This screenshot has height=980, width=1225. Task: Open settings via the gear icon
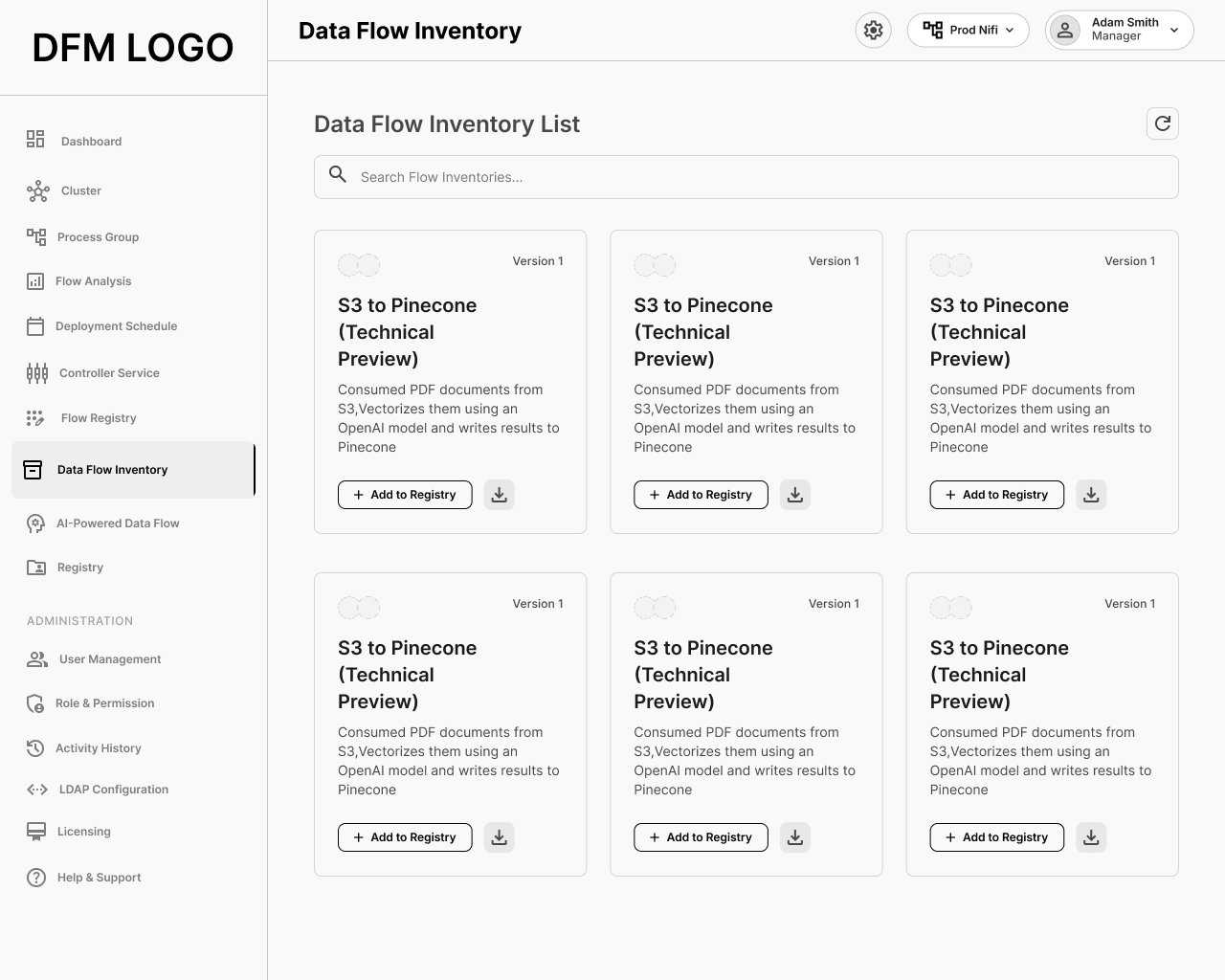(873, 30)
